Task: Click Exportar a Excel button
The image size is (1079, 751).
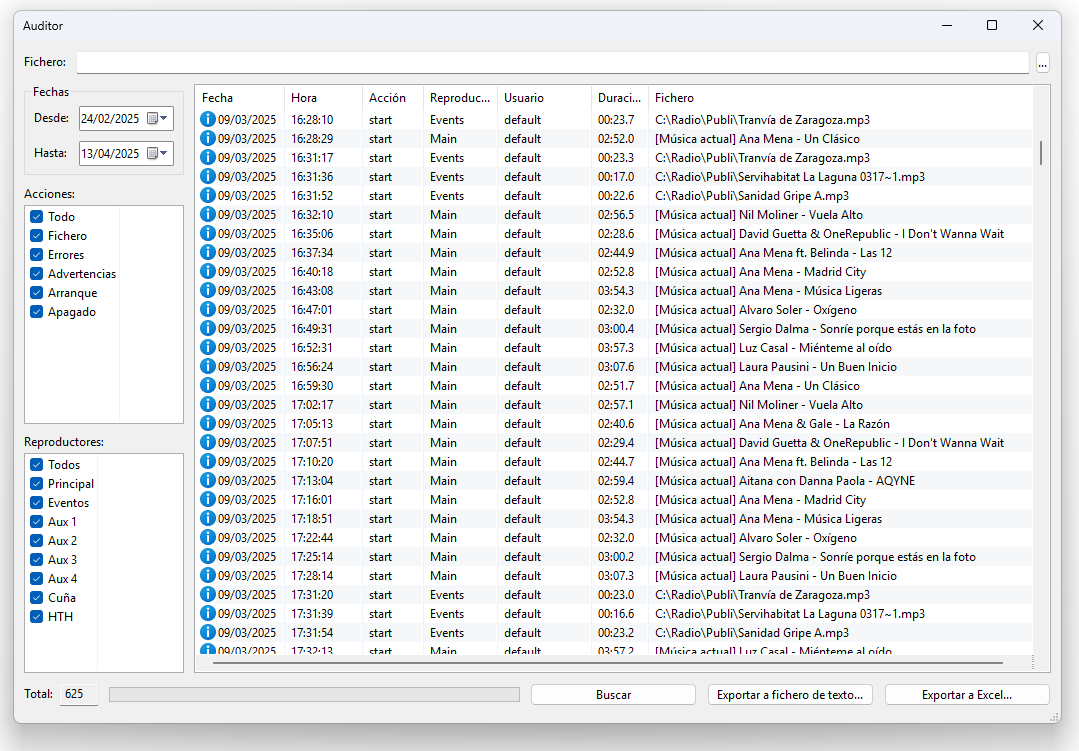Action: (966, 695)
